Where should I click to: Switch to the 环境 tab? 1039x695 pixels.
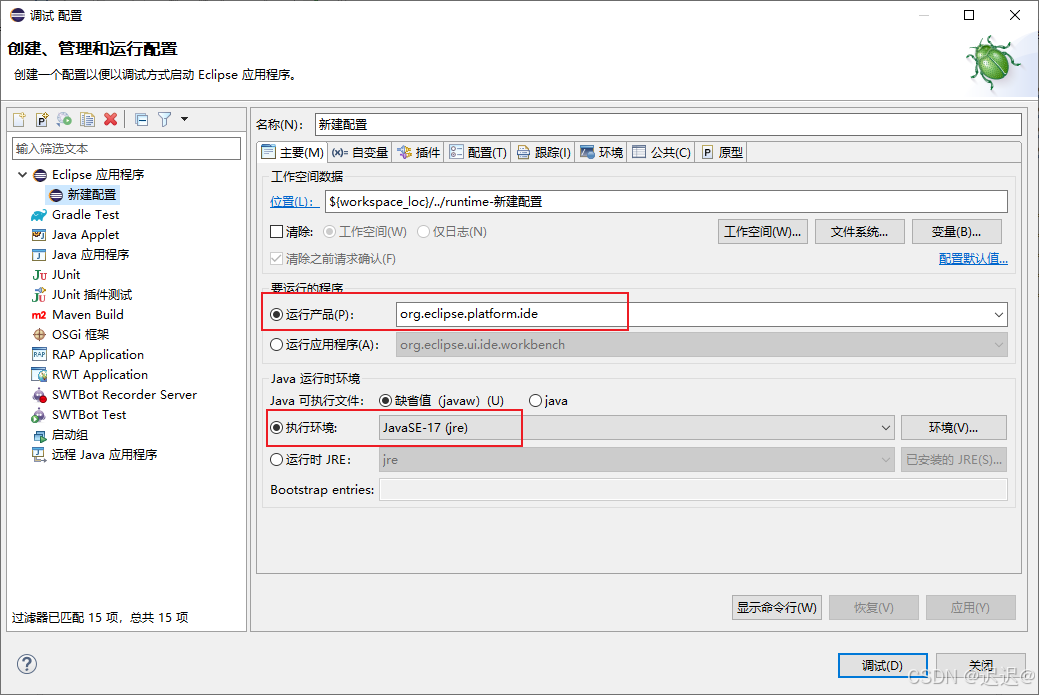pos(601,152)
